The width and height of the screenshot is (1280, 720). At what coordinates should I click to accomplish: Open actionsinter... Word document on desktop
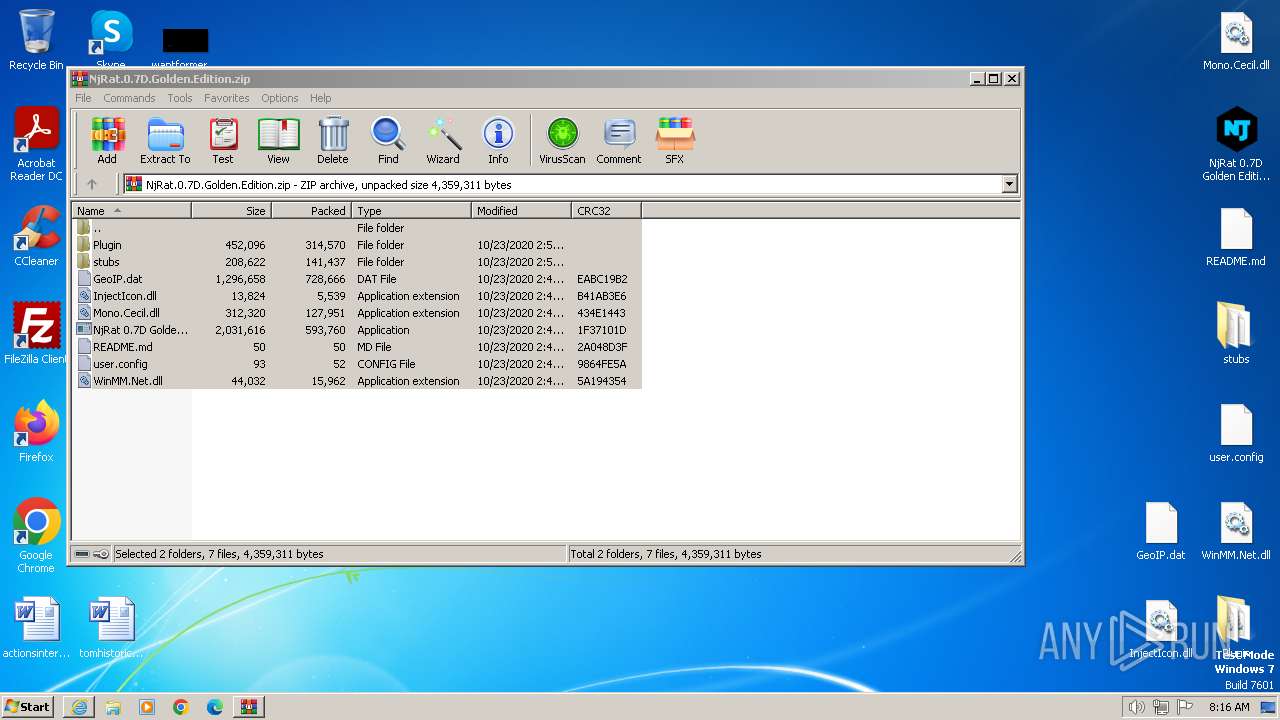[36, 628]
